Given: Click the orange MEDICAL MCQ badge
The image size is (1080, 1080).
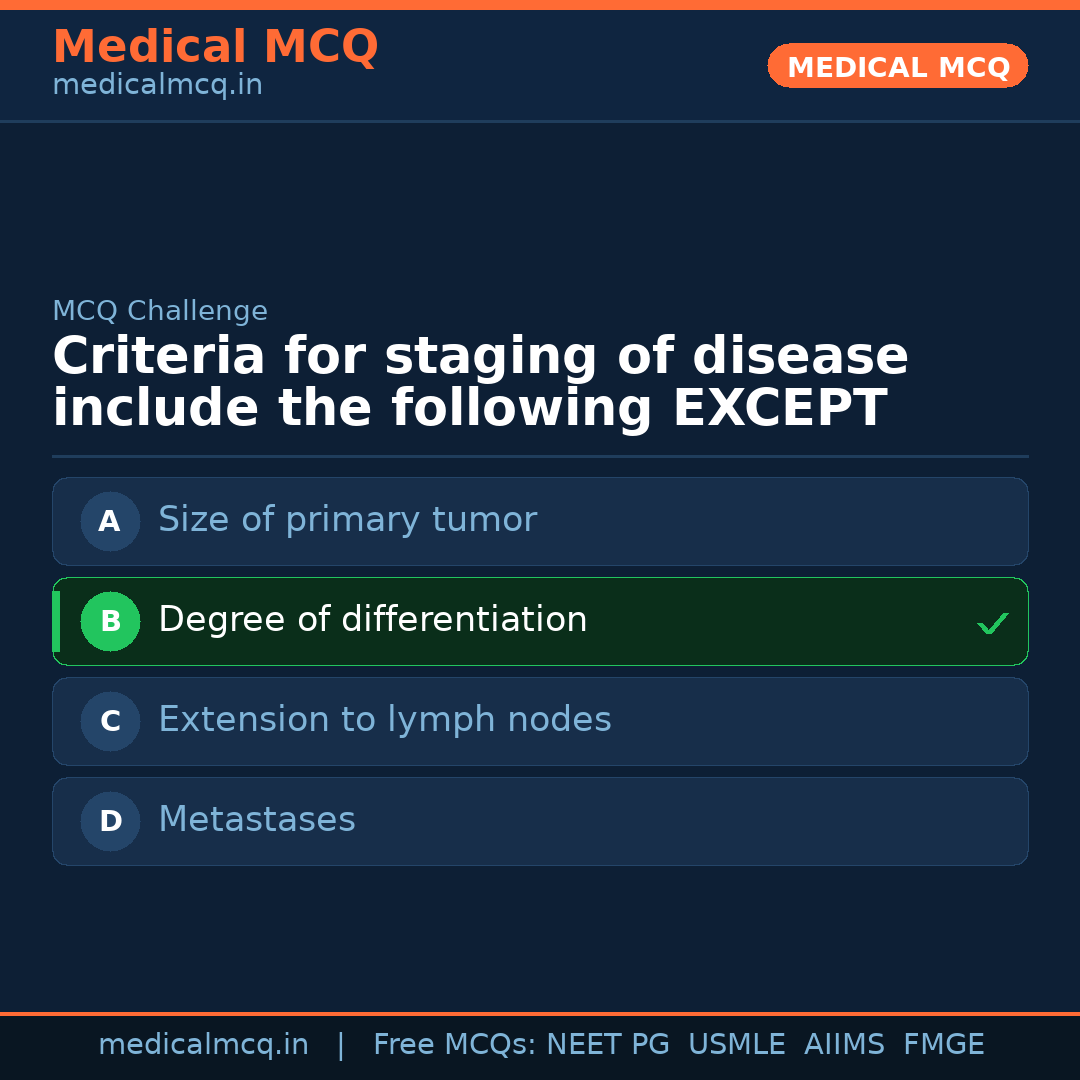Looking at the screenshot, I should 897,66.
